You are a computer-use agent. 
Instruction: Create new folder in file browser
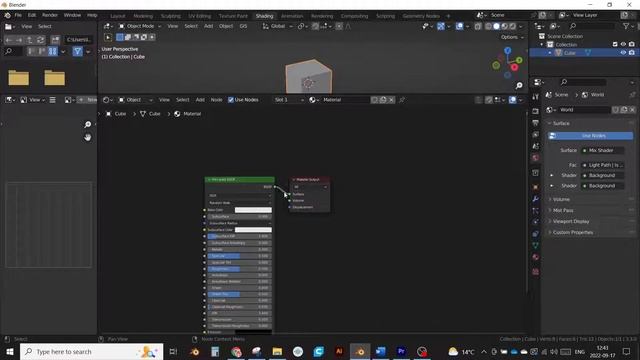[x=55, y=40]
